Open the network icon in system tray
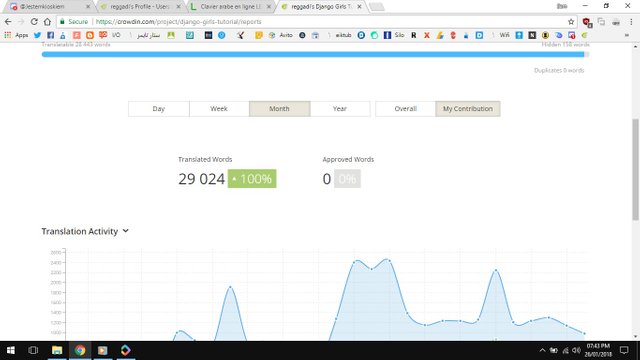The image size is (640, 360). tap(565, 350)
